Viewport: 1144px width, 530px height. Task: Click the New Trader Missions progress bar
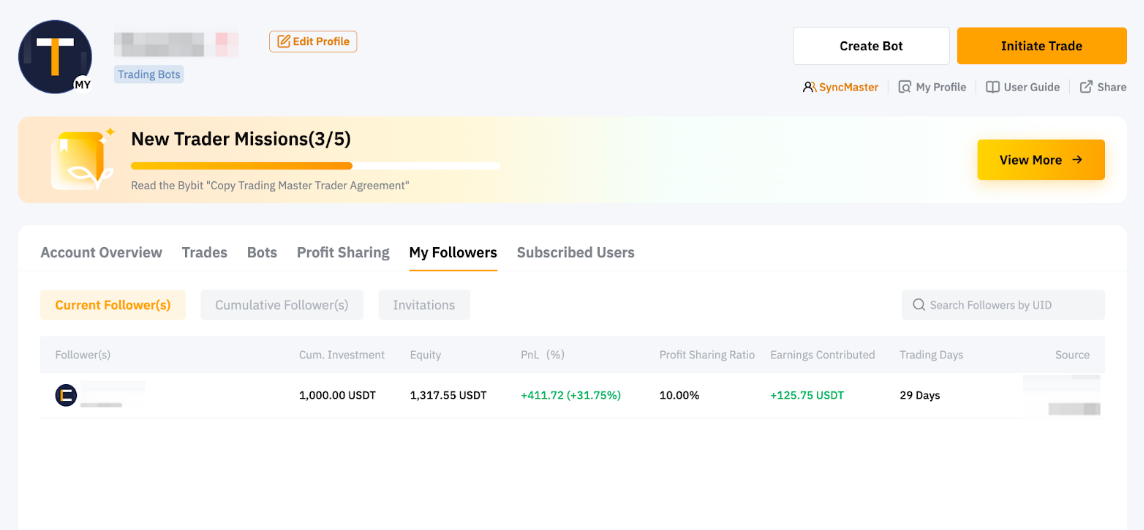point(315,166)
